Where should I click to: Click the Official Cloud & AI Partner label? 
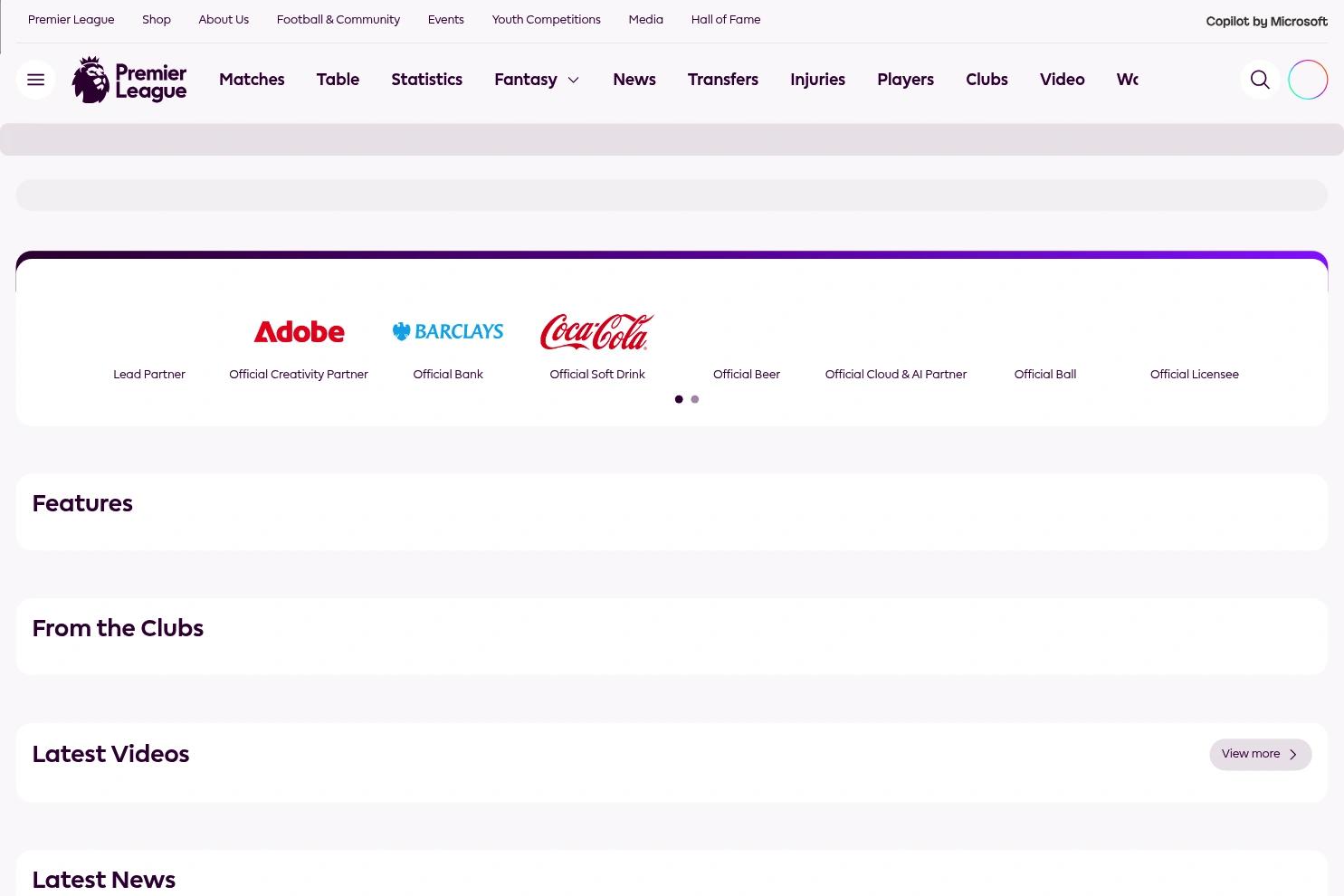coord(896,375)
